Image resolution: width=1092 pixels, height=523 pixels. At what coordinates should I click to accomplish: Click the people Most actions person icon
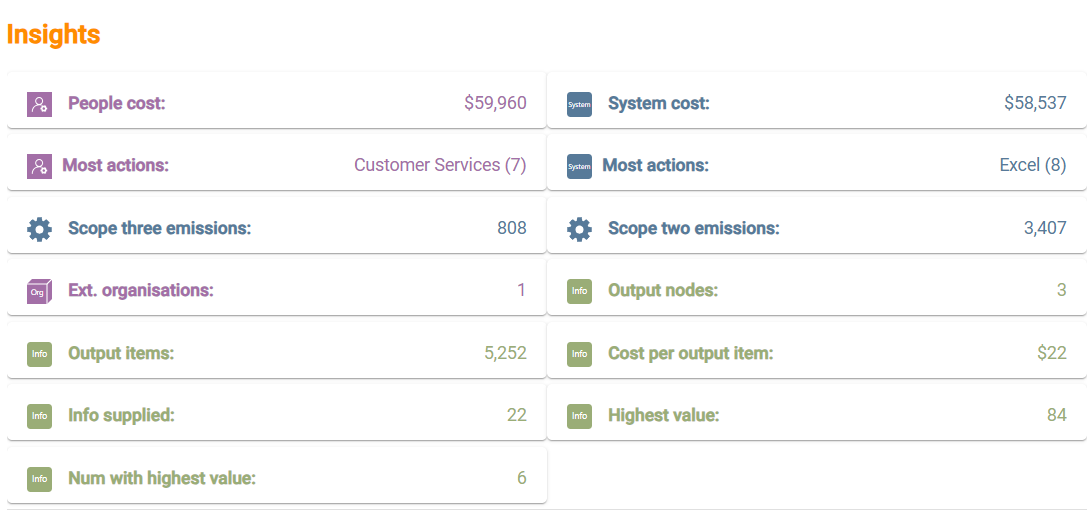click(x=39, y=166)
